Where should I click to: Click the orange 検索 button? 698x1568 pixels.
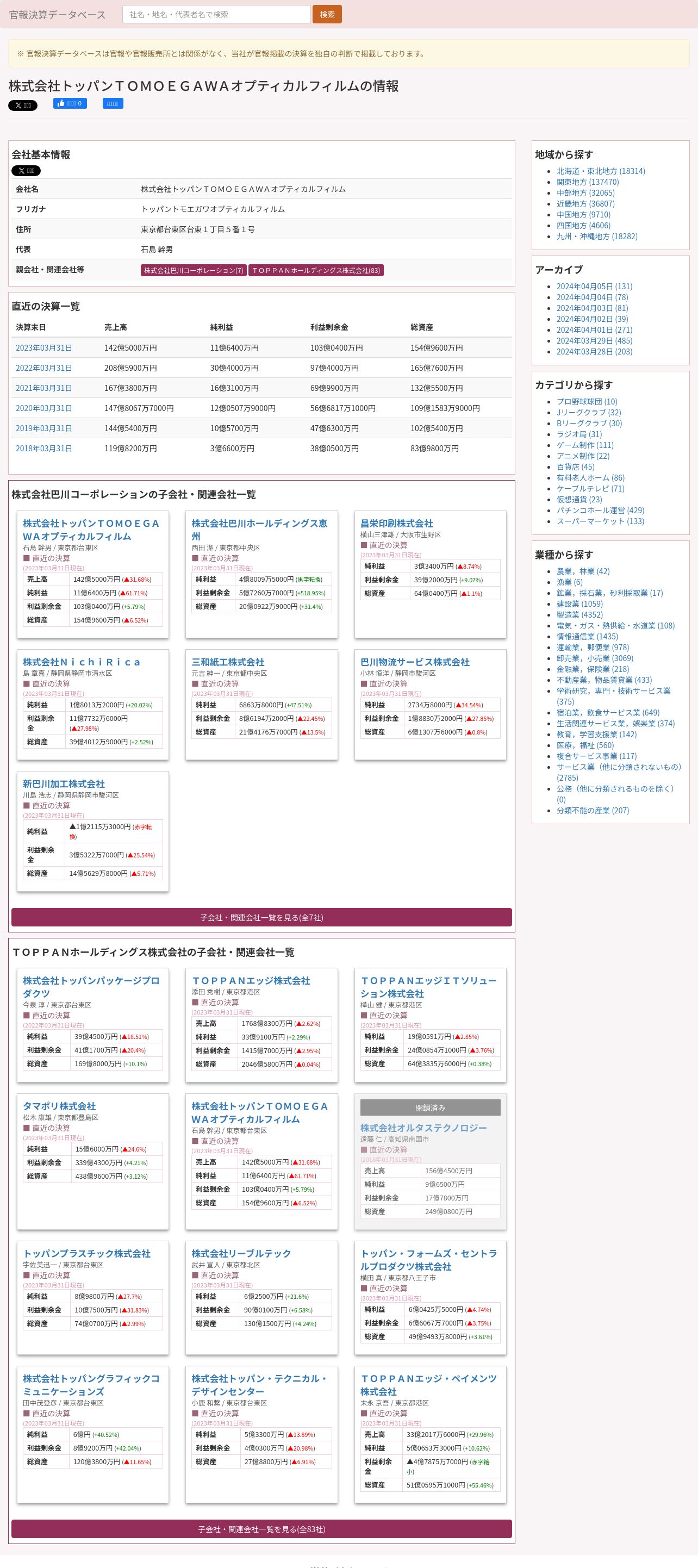click(x=327, y=14)
